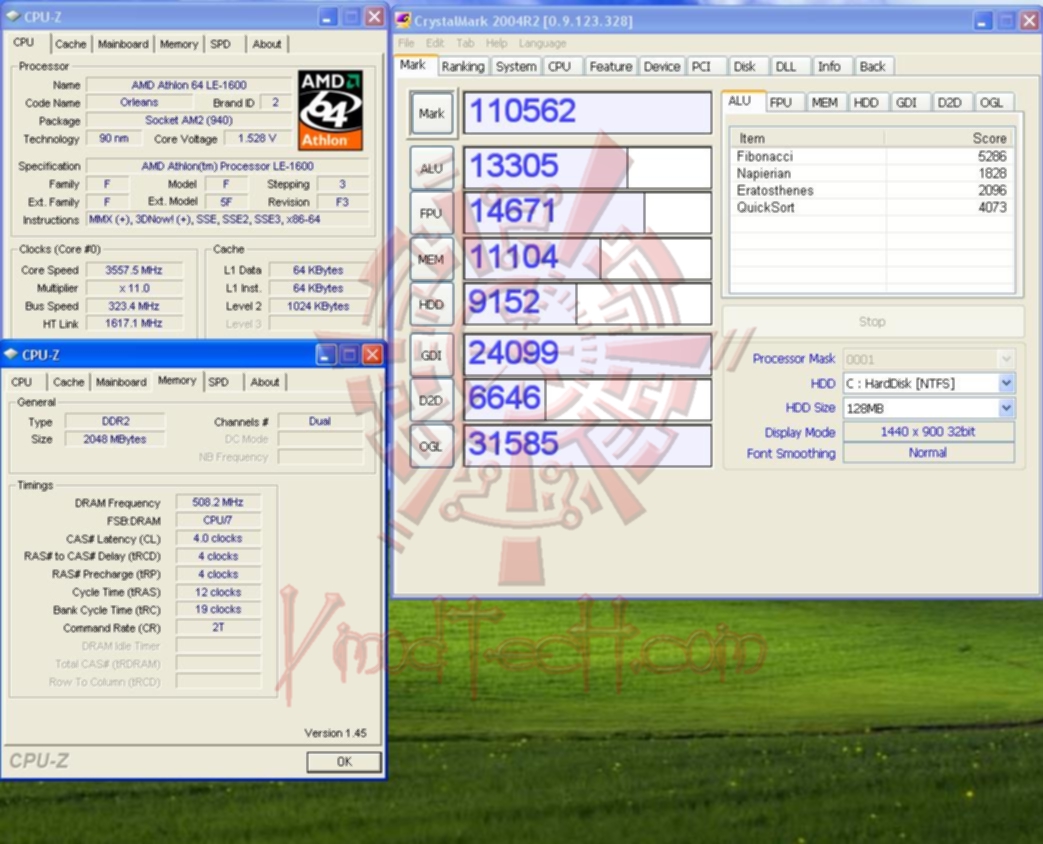Click the total Mark score 110562 field
This screenshot has height=844, width=1043.
587,112
